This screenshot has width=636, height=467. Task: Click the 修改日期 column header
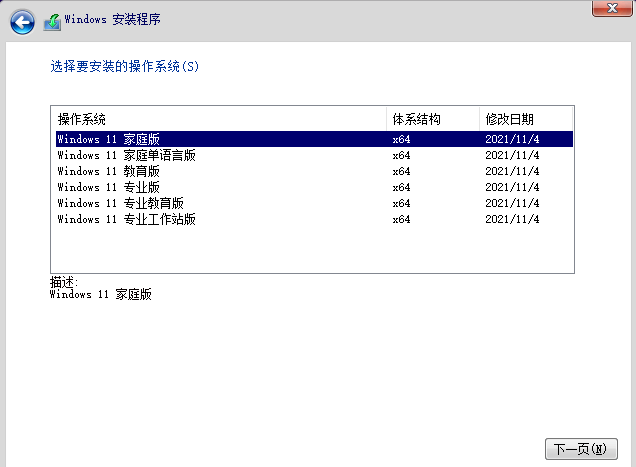pos(526,119)
